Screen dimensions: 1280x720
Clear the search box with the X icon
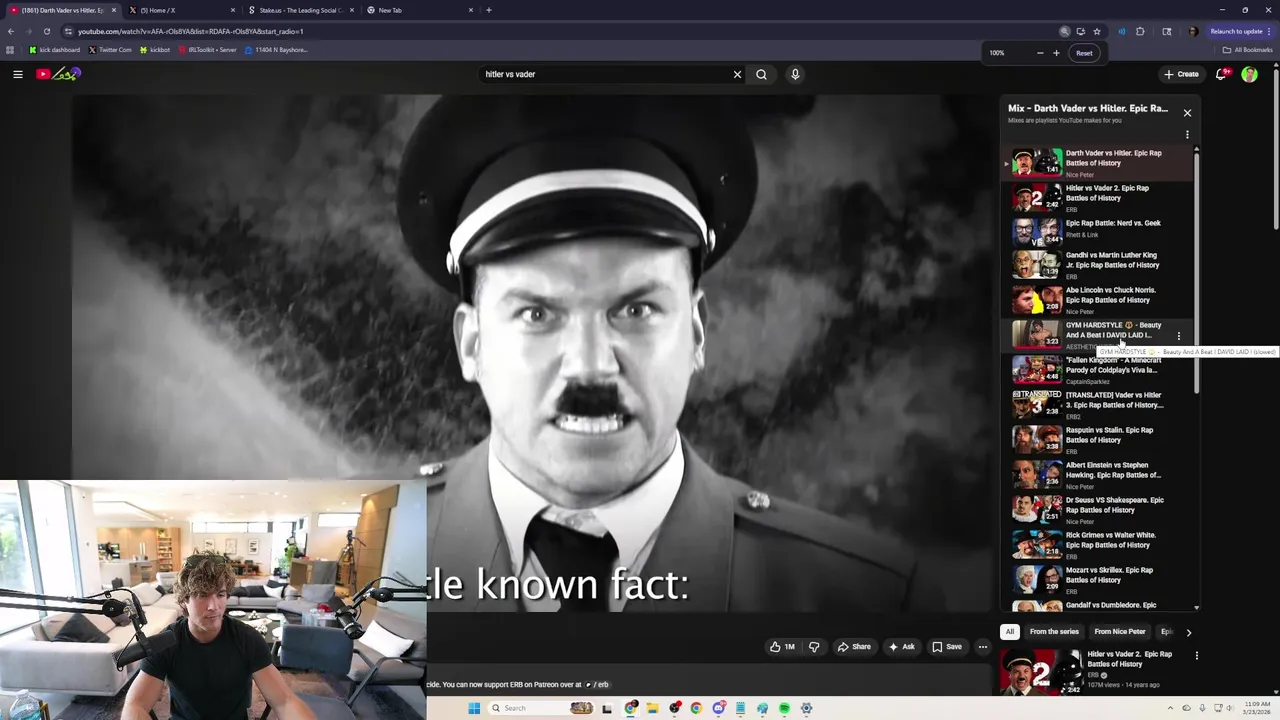tap(738, 74)
